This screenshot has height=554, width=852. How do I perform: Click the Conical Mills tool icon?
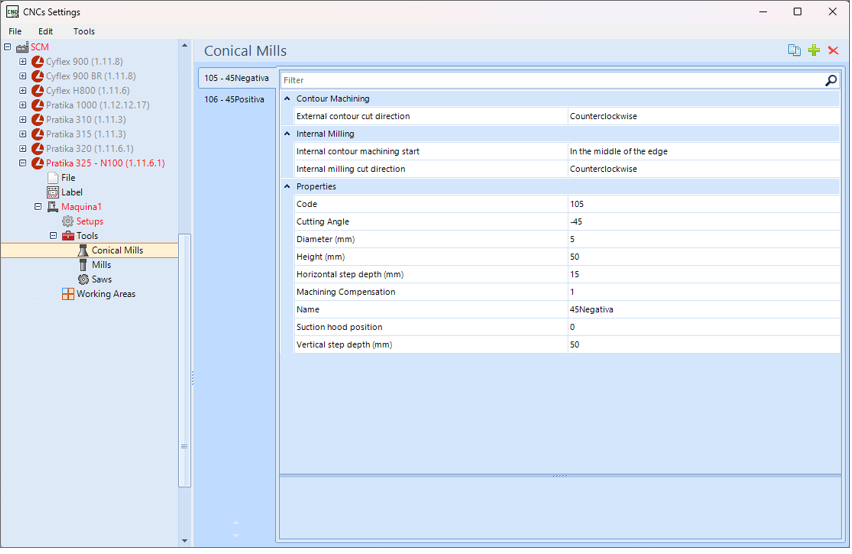[x=83, y=250]
